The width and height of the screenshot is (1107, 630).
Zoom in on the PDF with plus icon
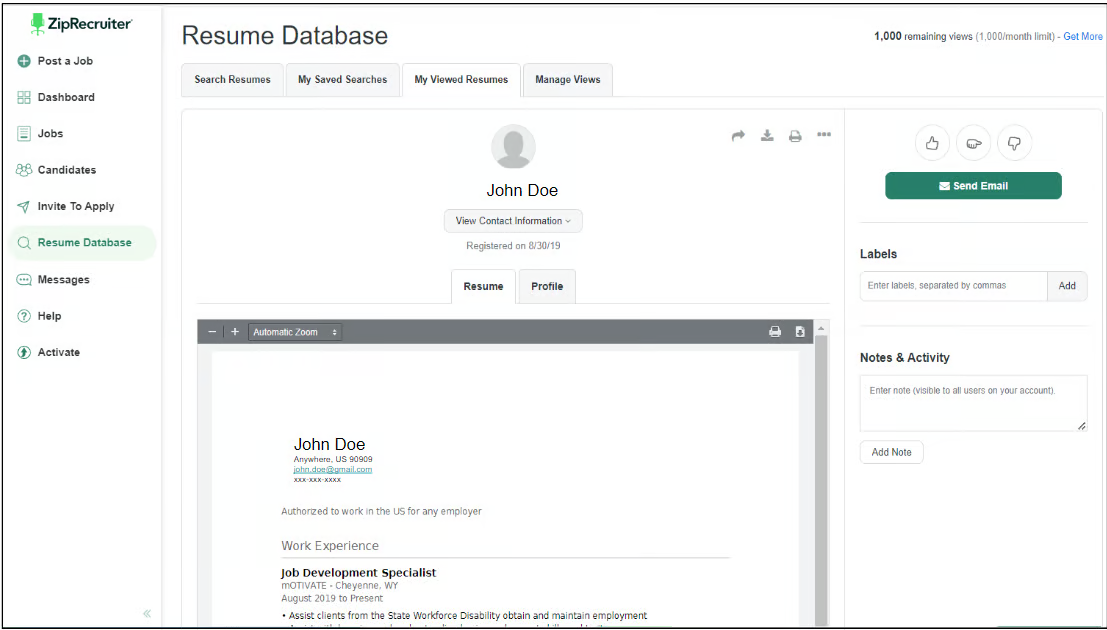tap(235, 332)
